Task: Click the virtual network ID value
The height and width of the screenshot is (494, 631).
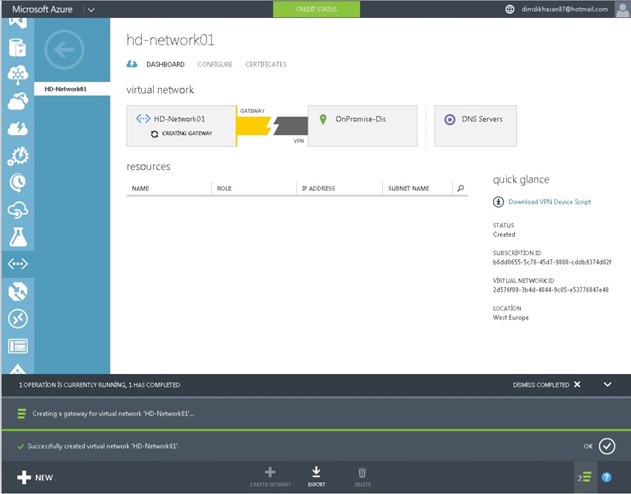Action: point(551,290)
